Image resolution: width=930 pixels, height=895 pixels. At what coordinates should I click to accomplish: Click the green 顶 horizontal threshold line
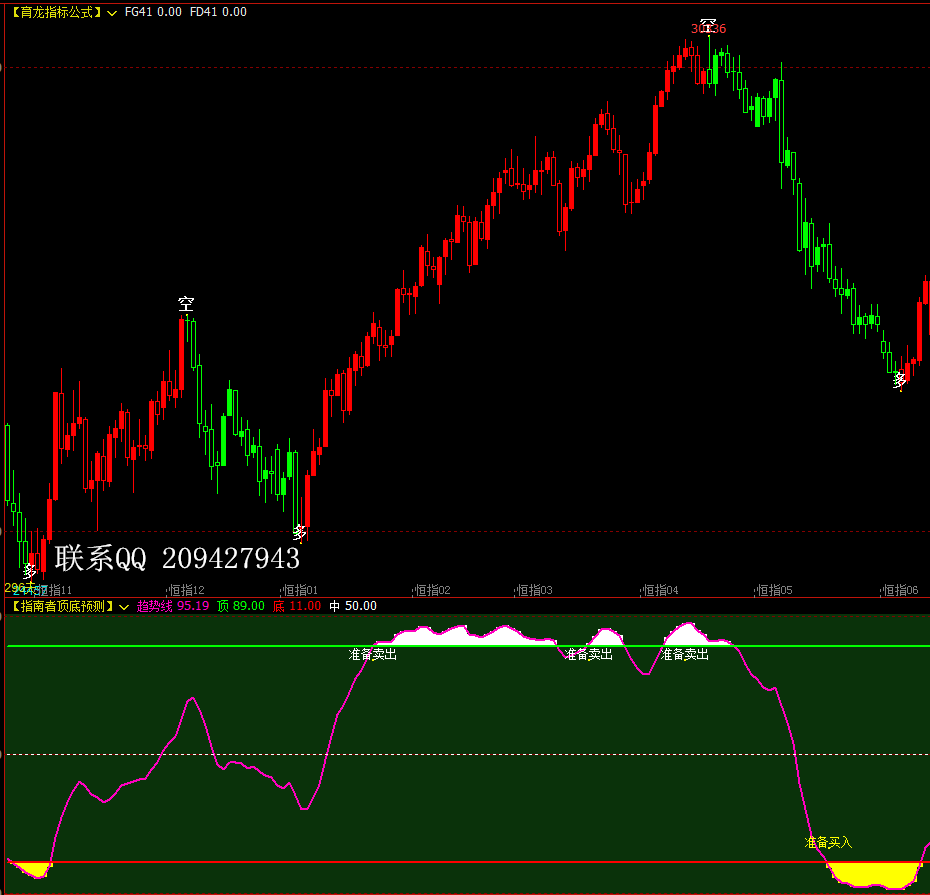click(x=178, y=646)
